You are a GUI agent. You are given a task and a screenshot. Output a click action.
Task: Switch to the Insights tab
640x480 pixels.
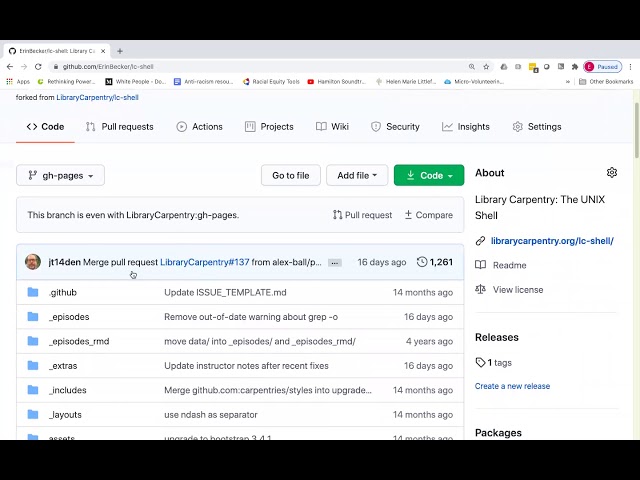tap(466, 127)
